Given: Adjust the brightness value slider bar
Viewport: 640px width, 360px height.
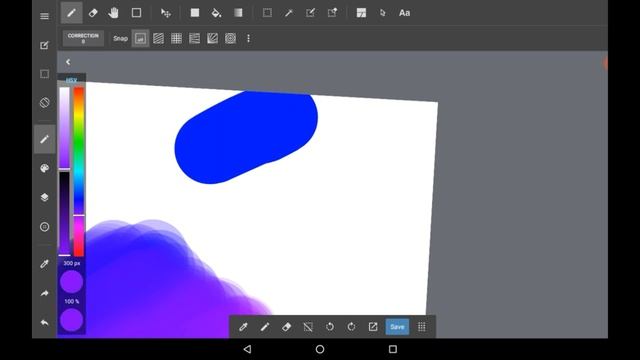Looking at the screenshot, I should tap(64, 213).
